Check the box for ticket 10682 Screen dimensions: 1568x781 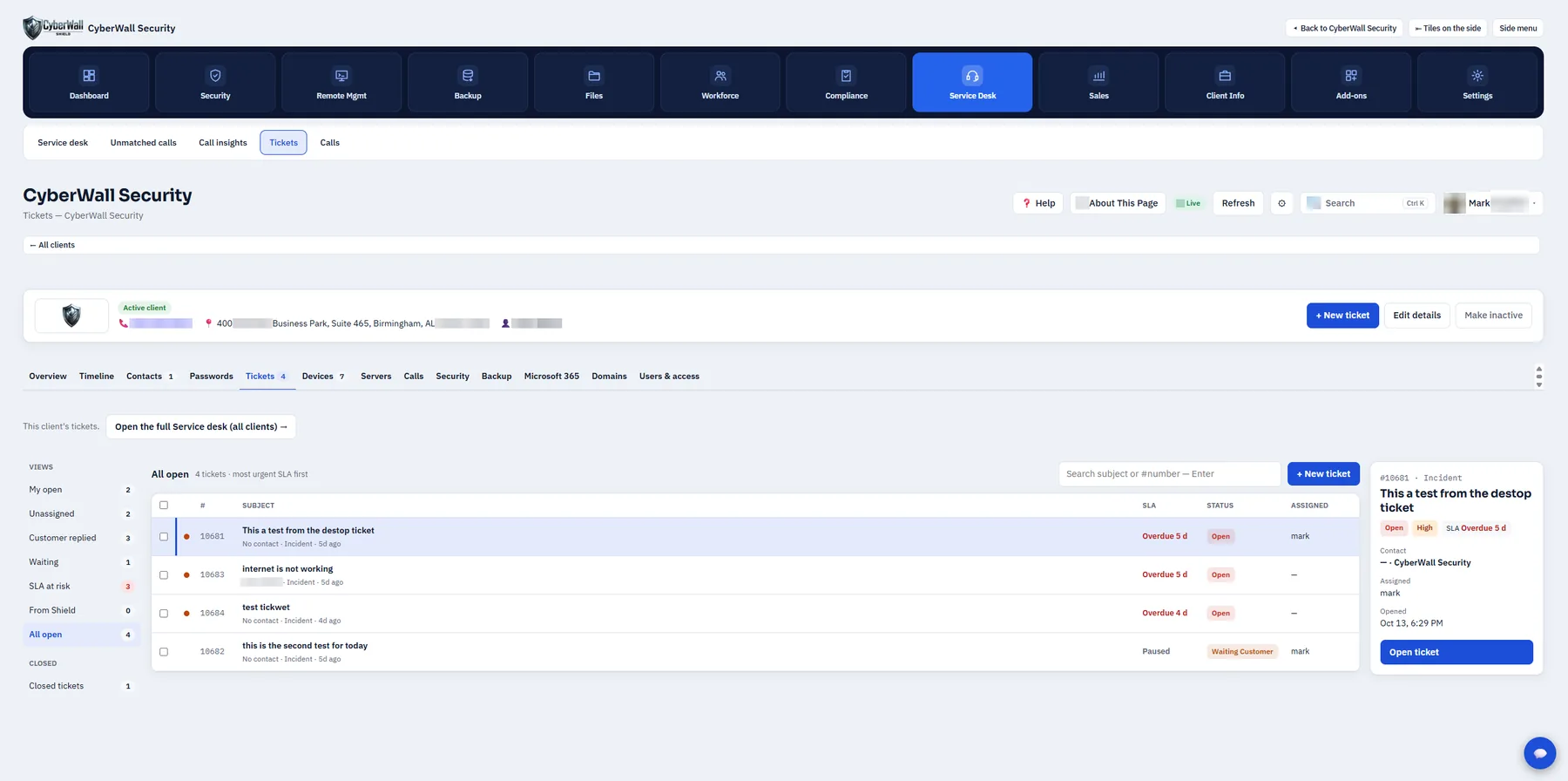point(164,652)
